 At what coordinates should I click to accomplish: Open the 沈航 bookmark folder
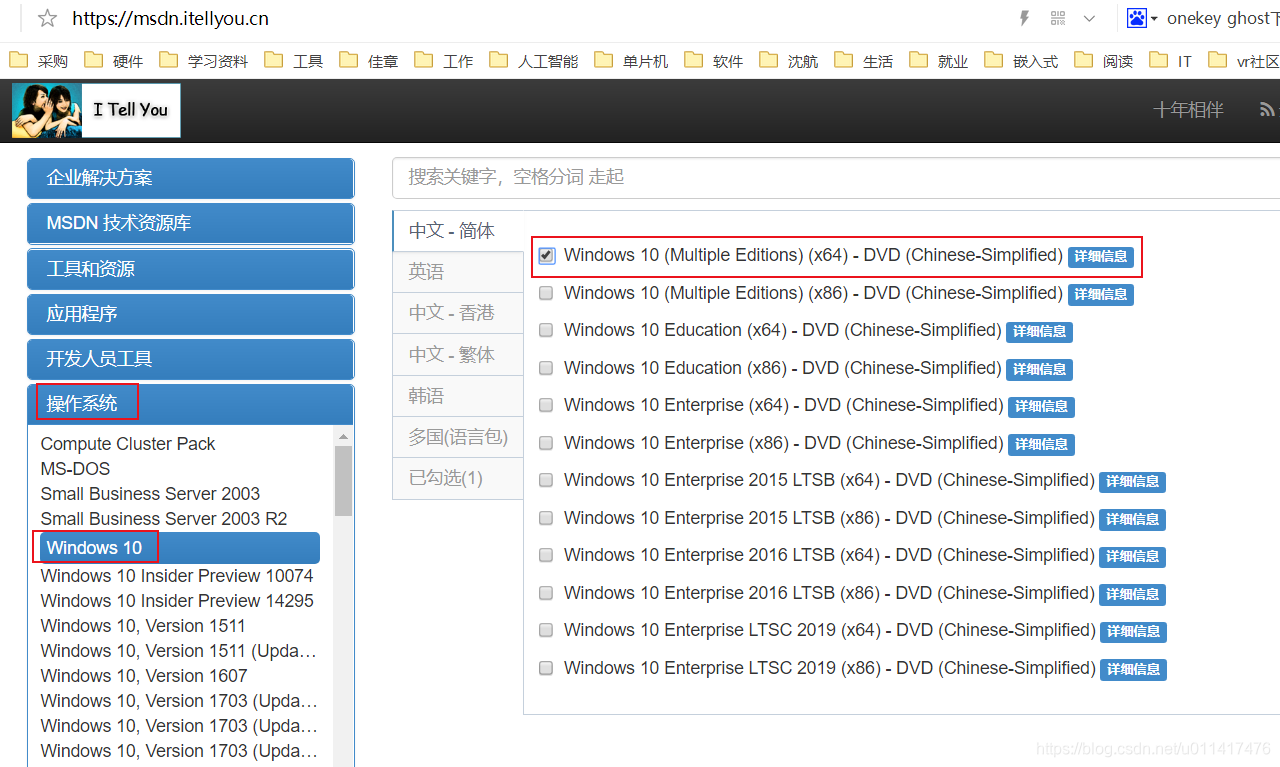(789, 61)
